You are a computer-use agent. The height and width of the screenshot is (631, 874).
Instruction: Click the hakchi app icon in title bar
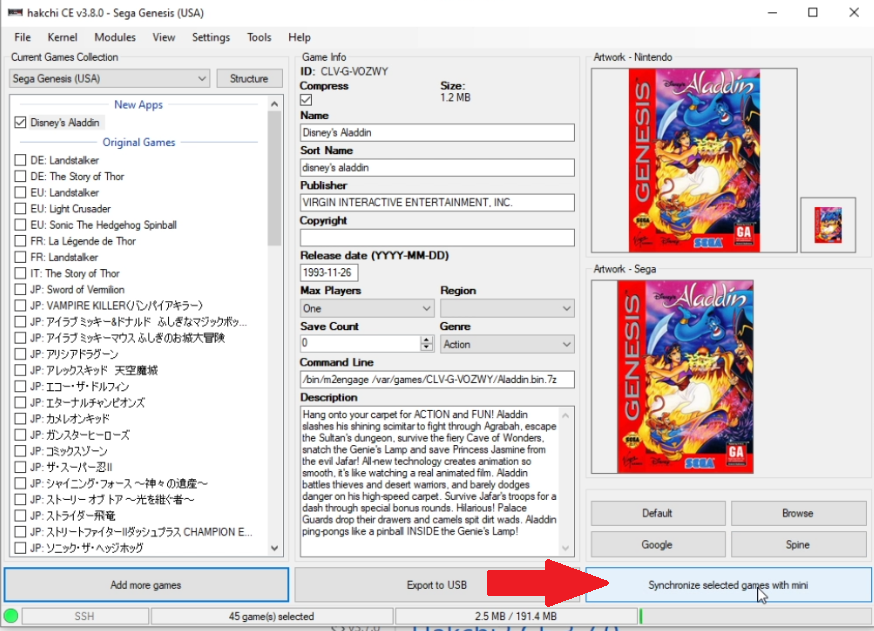coord(15,12)
